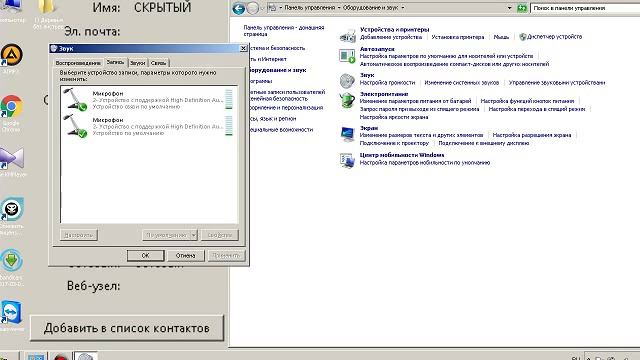This screenshot has height=360, width=640.
Task: Open the Display (Экран) monitor icon
Action: click(347, 134)
